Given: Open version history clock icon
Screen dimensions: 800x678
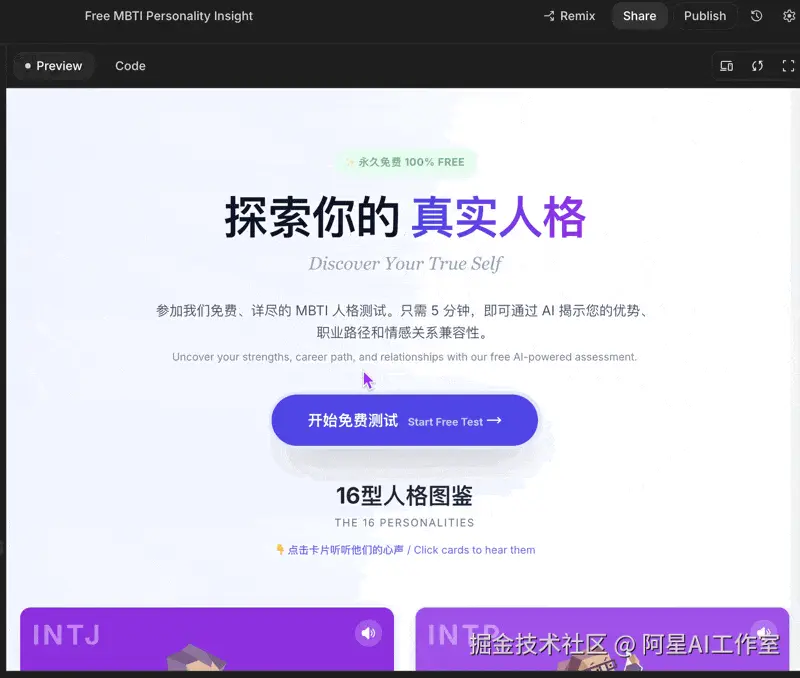Looking at the screenshot, I should [x=756, y=16].
